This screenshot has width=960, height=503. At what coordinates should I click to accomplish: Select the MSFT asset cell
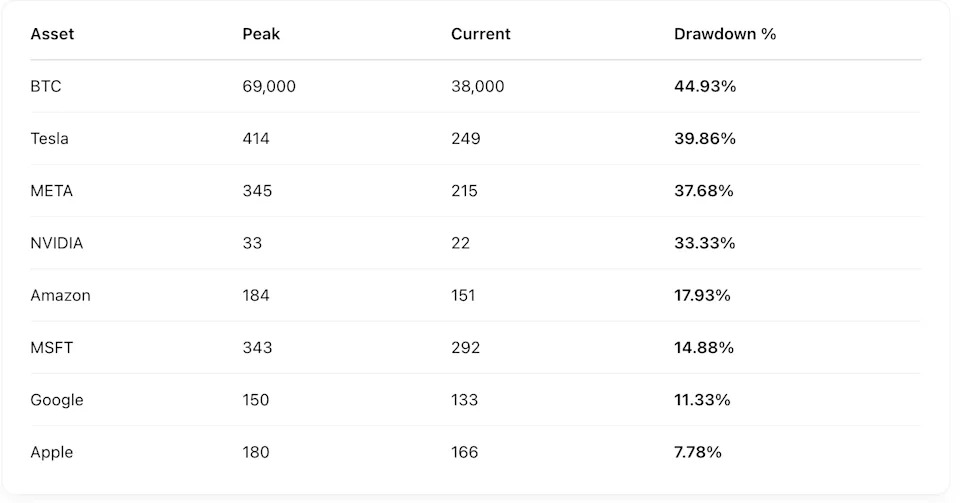[51, 348]
